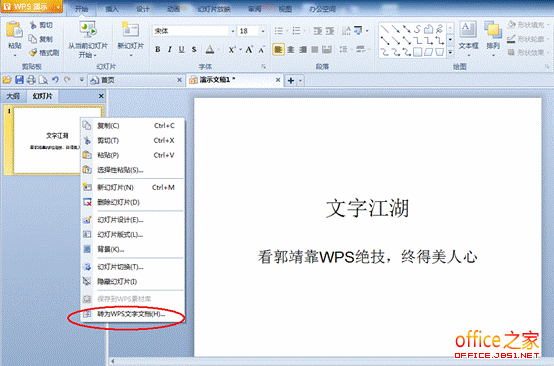Toggle right alignment
554x366 pixels.
click(303, 49)
